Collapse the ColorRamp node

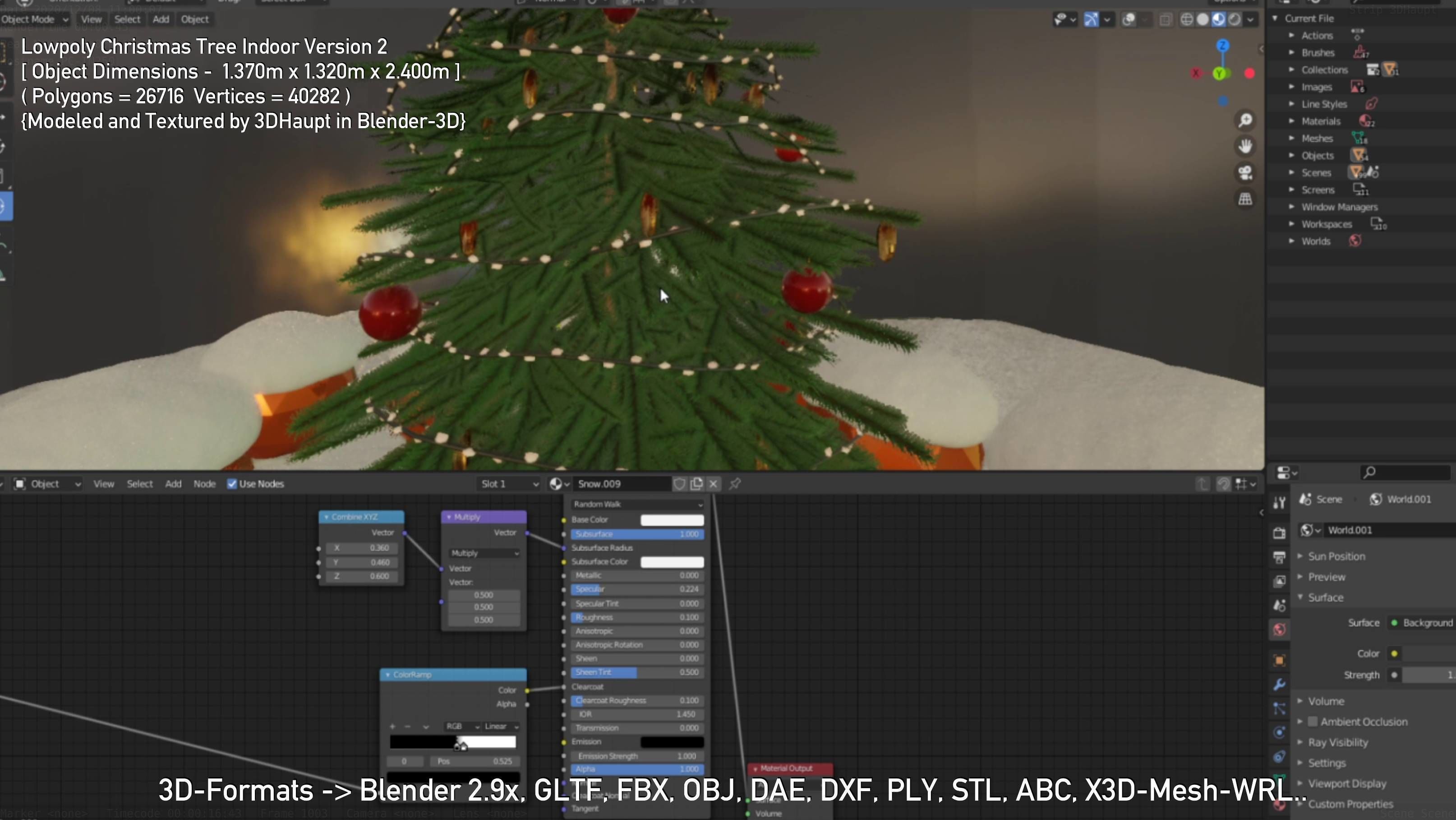(387, 675)
